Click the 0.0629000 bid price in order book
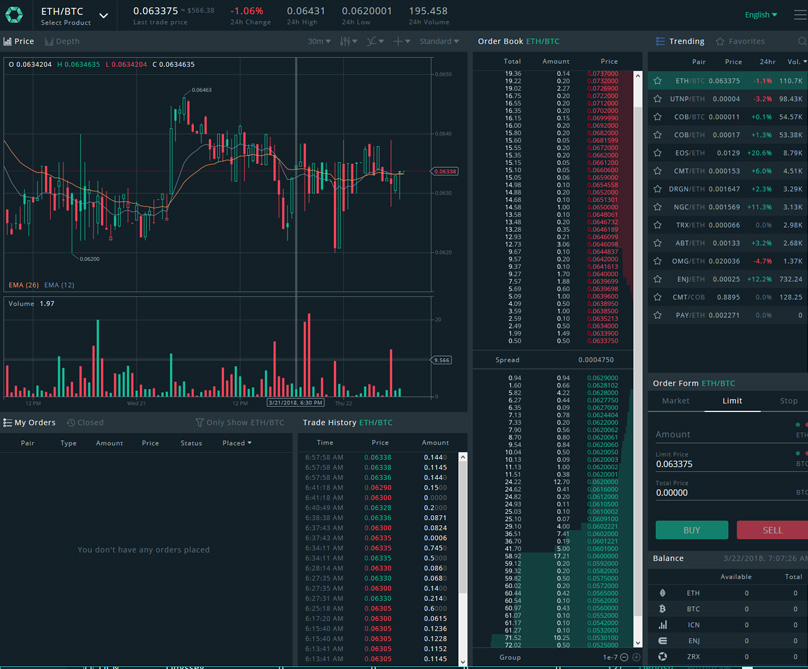This screenshot has width=808, height=669. (x=602, y=378)
